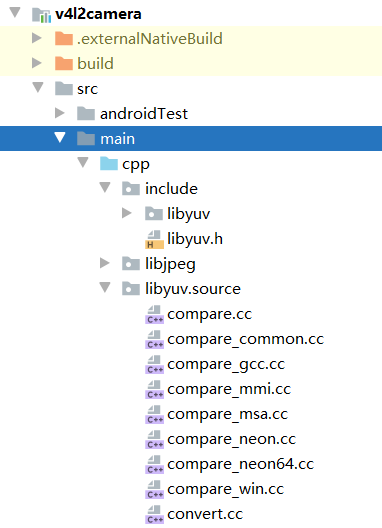This screenshot has width=382, height=528.
Task: Open the compare_common.cc file name
Action: 246,339
